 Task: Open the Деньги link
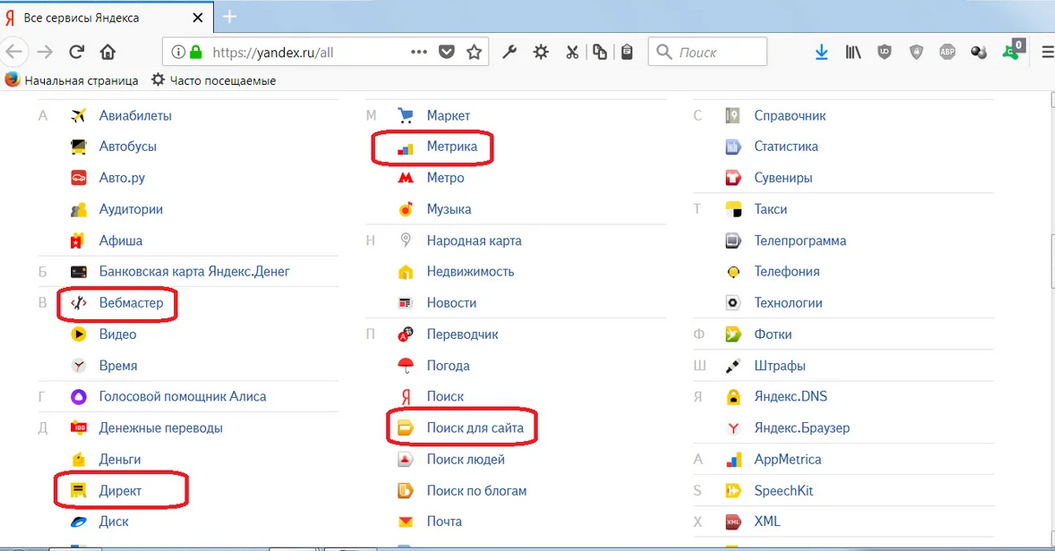point(120,460)
